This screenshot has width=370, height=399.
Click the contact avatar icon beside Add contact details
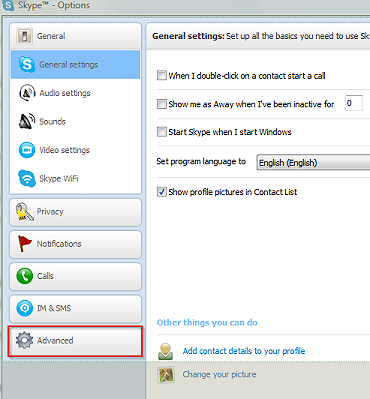(x=165, y=351)
